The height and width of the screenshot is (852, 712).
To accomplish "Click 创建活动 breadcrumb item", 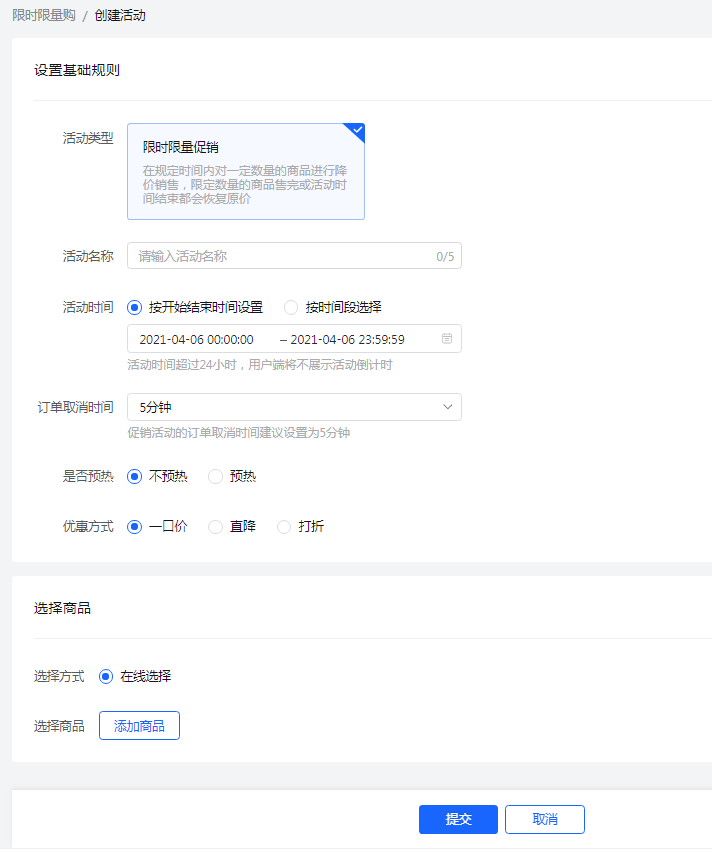I will 120,15.
